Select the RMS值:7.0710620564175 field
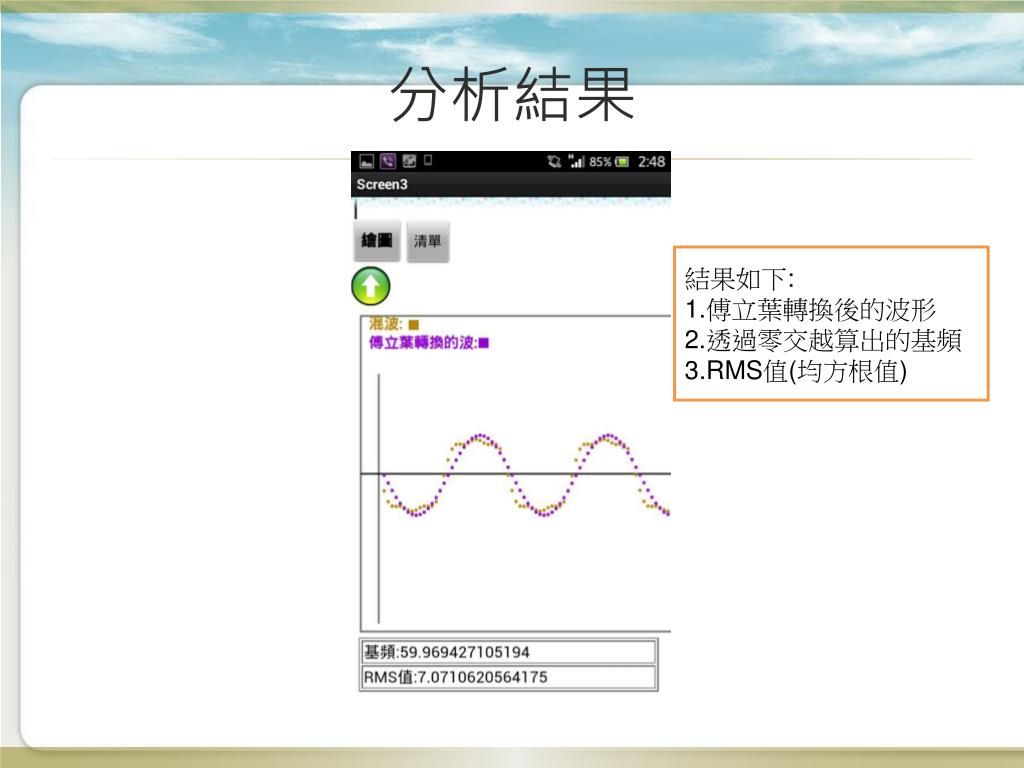 [509, 677]
